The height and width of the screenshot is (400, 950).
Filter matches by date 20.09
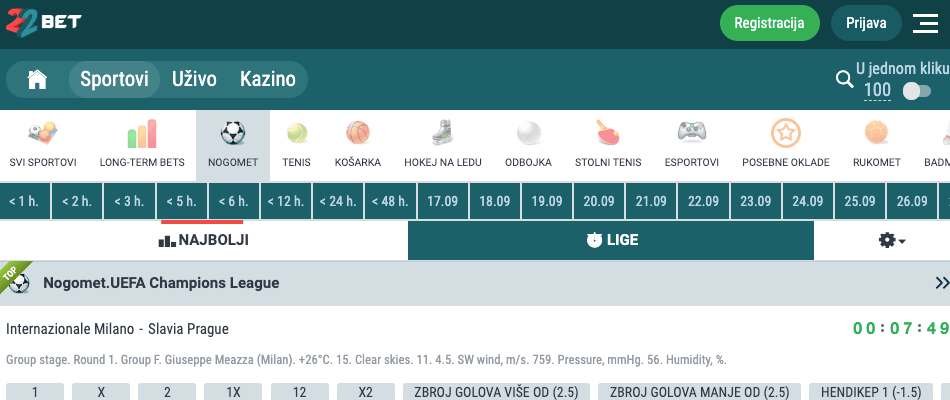point(599,201)
